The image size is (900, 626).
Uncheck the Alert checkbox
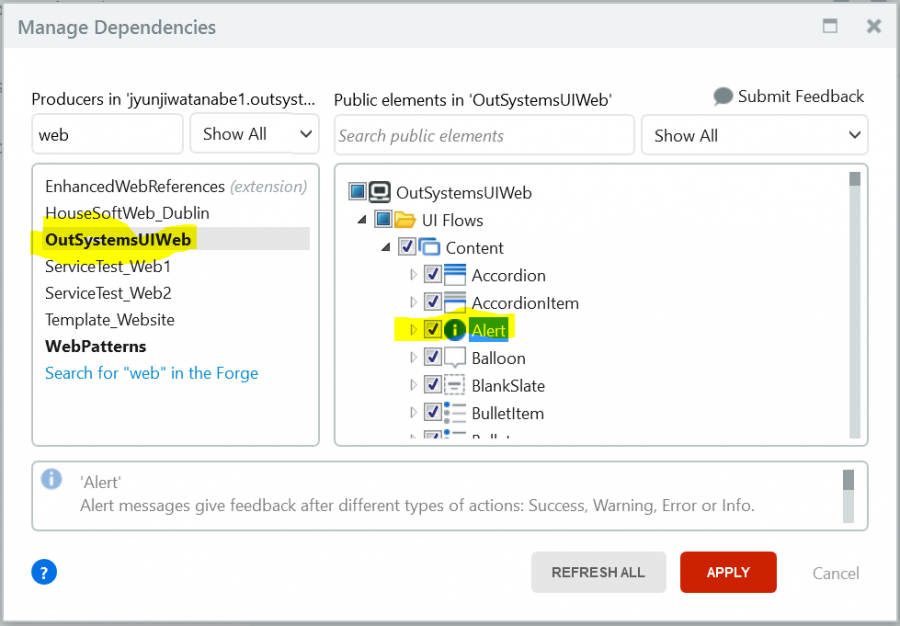tap(434, 329)
